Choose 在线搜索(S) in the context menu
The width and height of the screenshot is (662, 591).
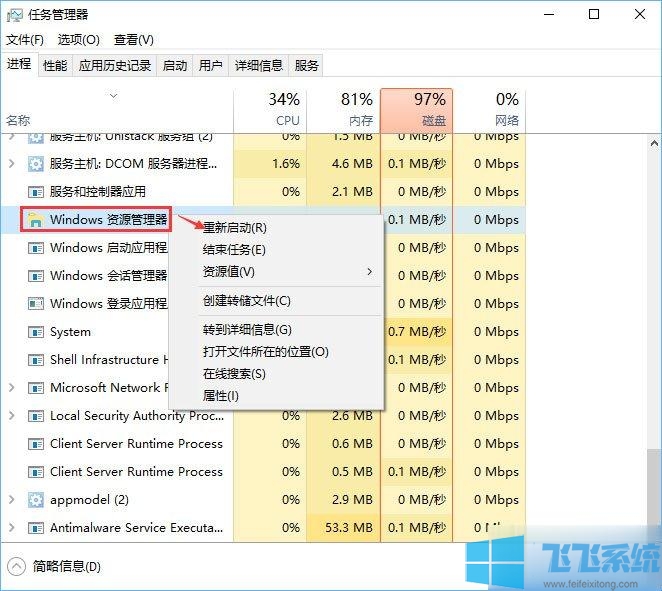pyautogui.click(x=276, y=374)
